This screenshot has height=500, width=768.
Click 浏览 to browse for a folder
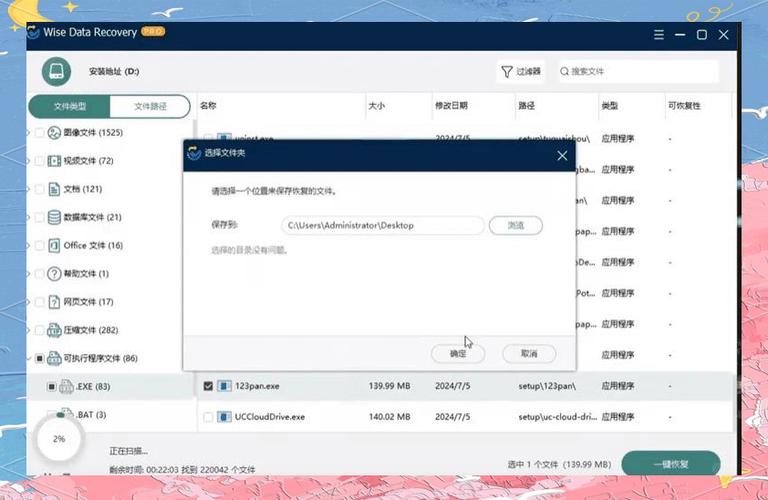click(516, 225)
